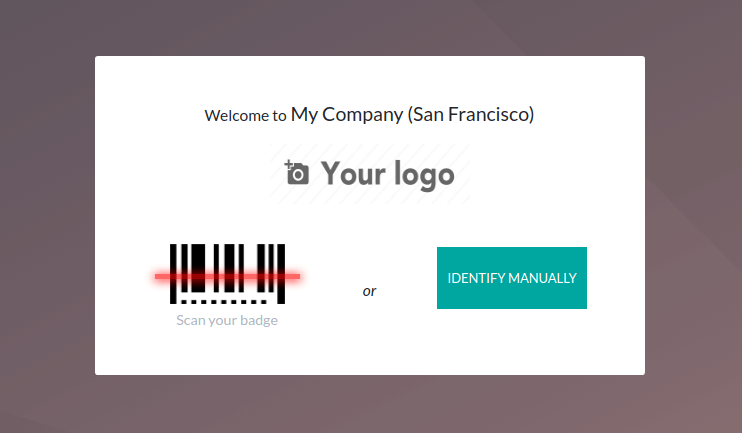Click the word 'logo' in the placeholder
This screenshot has width=742, height=433.
tap(424, 175)
